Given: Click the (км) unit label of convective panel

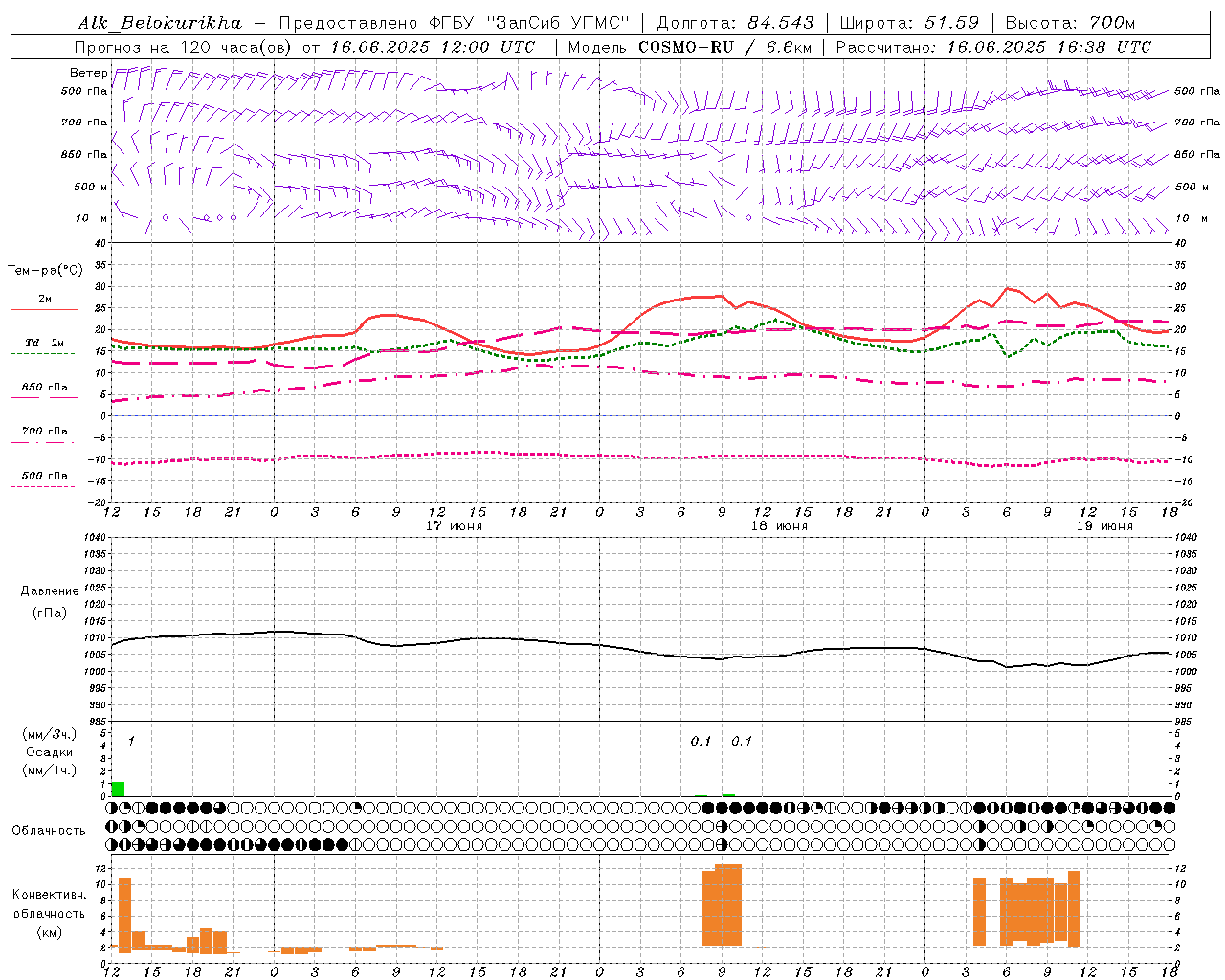Looking at the screenshot, I should [x=50, y=932].
